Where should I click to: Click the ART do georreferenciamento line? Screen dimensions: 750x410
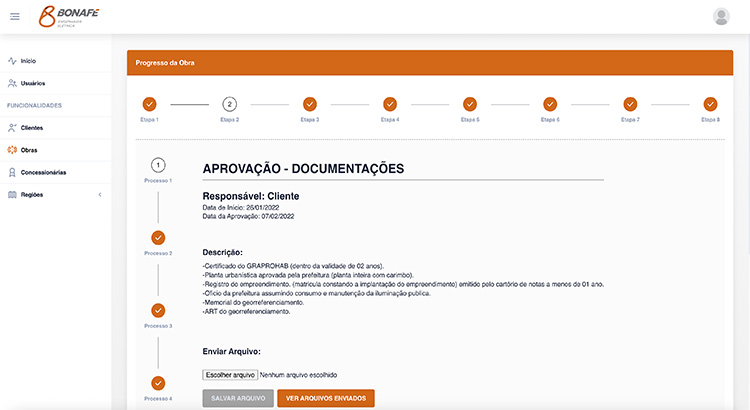pyautogui.click(x=246, y=311)
